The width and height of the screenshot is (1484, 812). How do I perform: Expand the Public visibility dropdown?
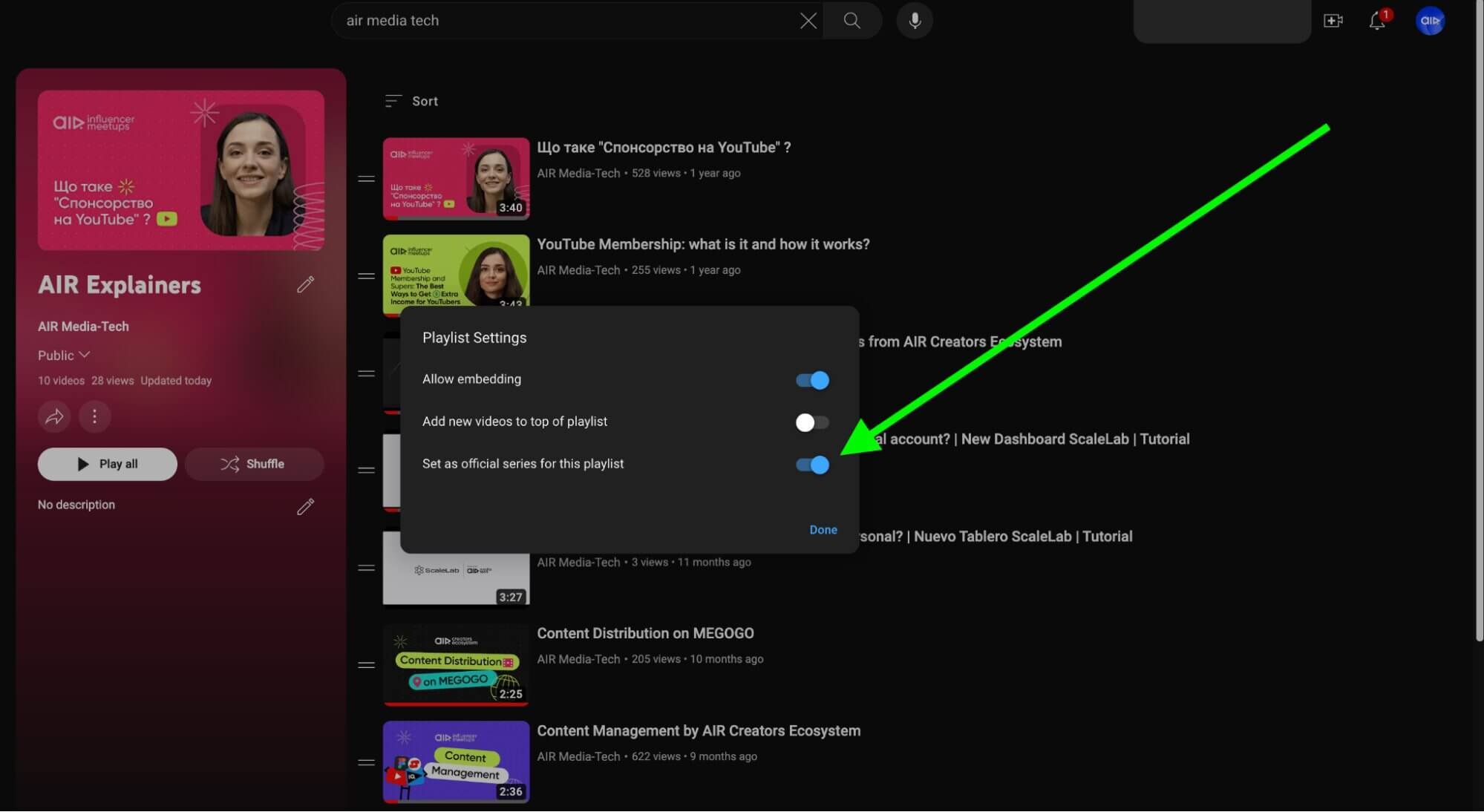click(64, 355)
